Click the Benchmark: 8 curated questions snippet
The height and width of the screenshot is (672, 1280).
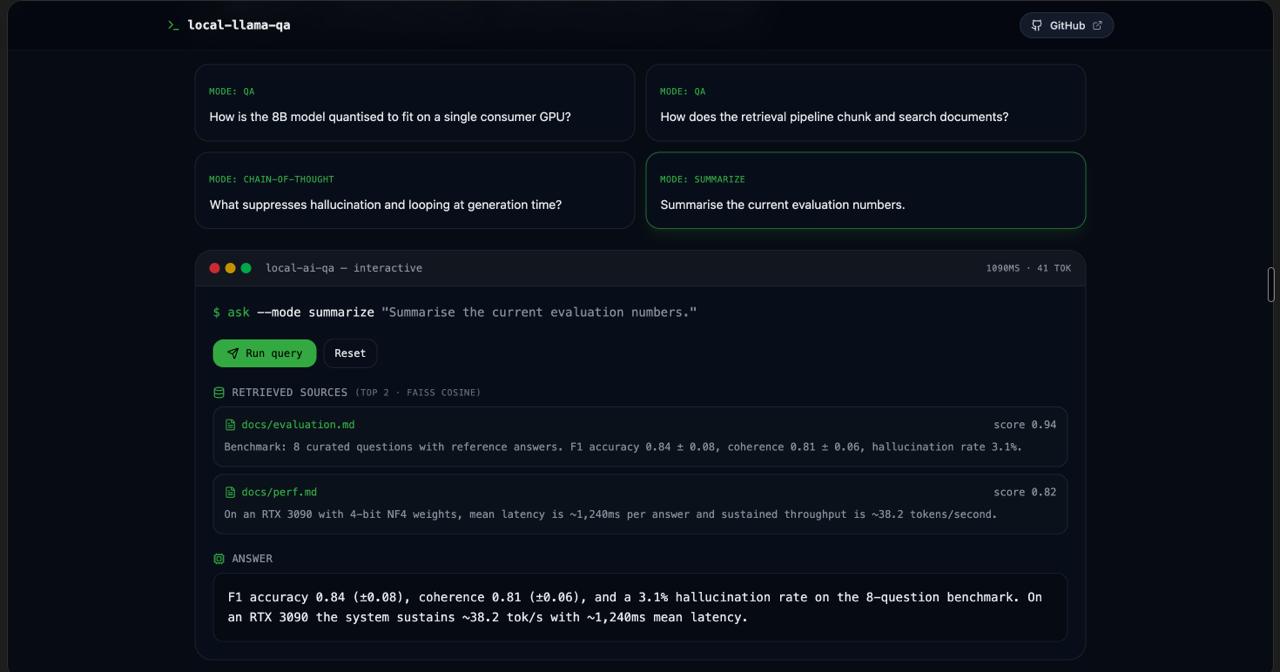click(x=623, y=447)
